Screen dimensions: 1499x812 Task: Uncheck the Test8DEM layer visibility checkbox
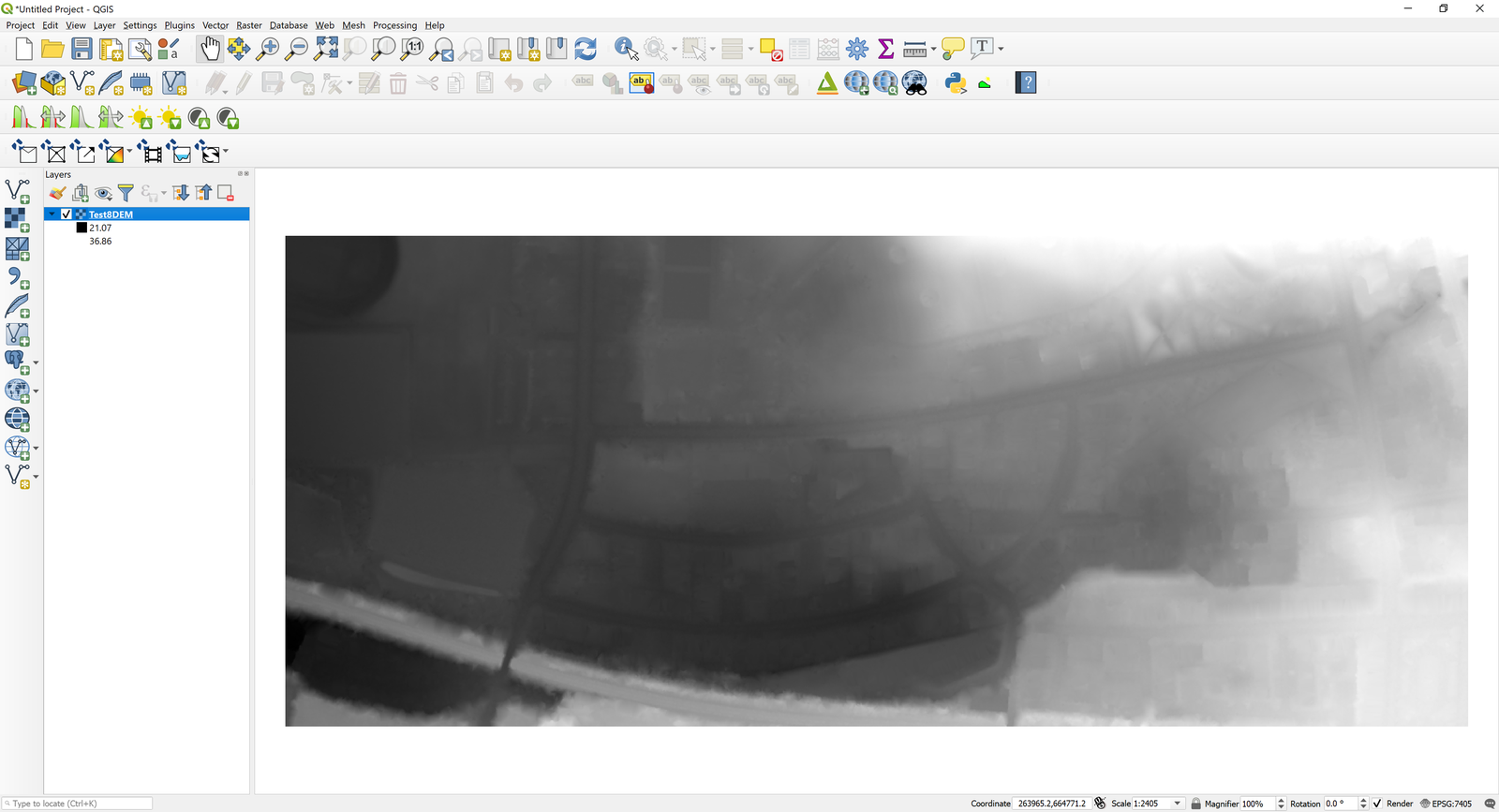click(67, 214)
